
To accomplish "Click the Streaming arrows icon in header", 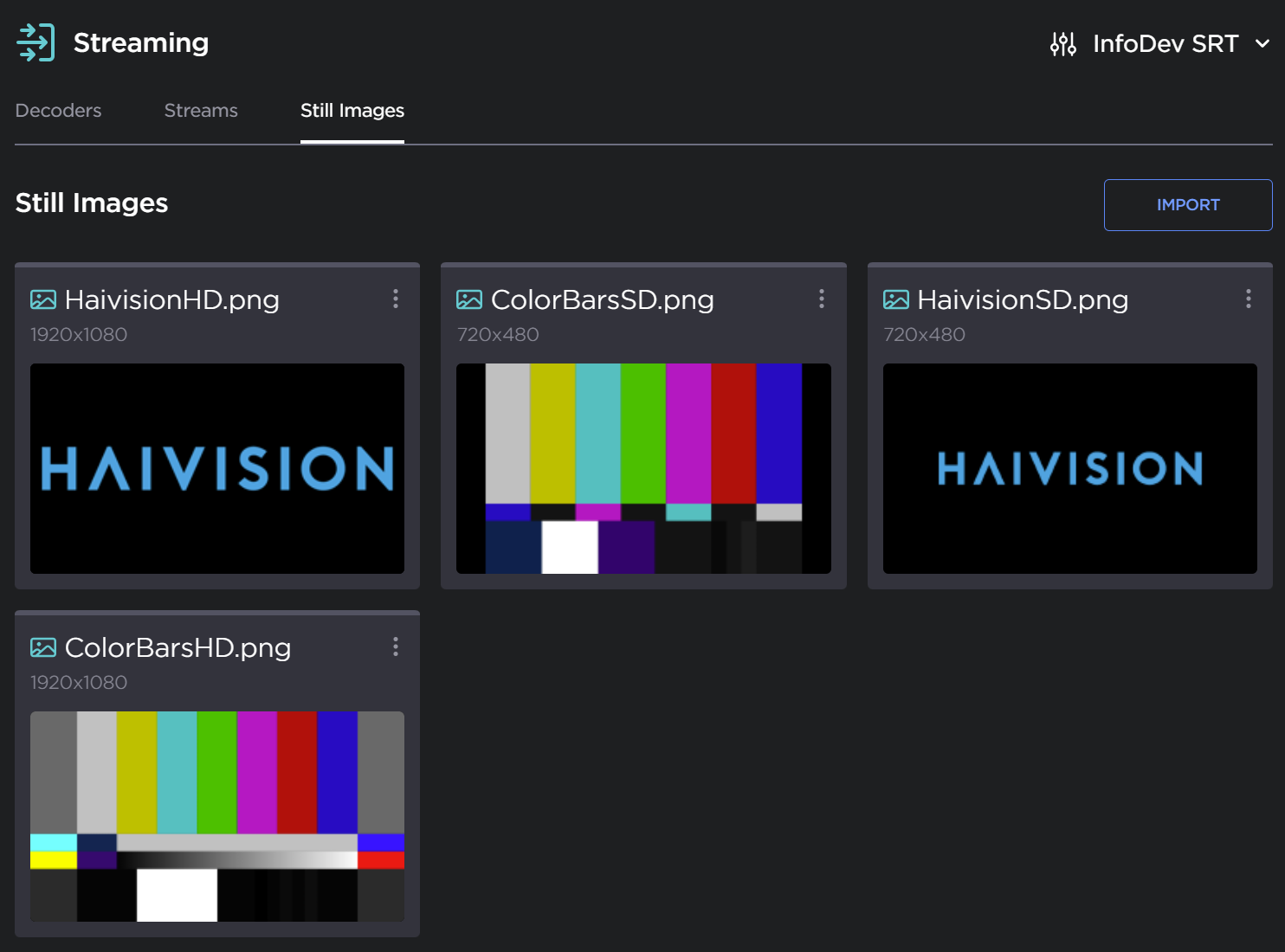I will point(36,42).
